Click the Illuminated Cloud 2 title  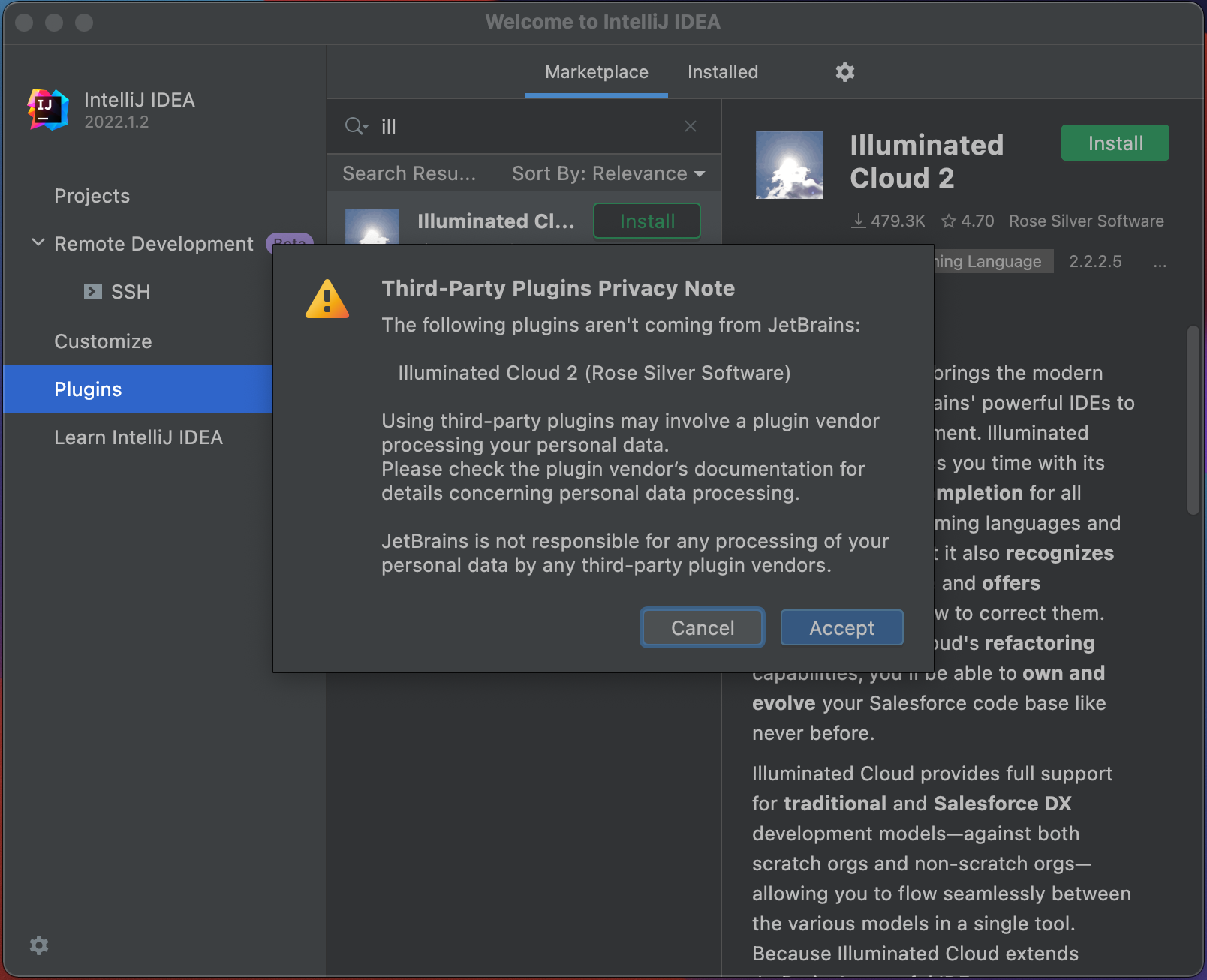[x=927, y=161]
